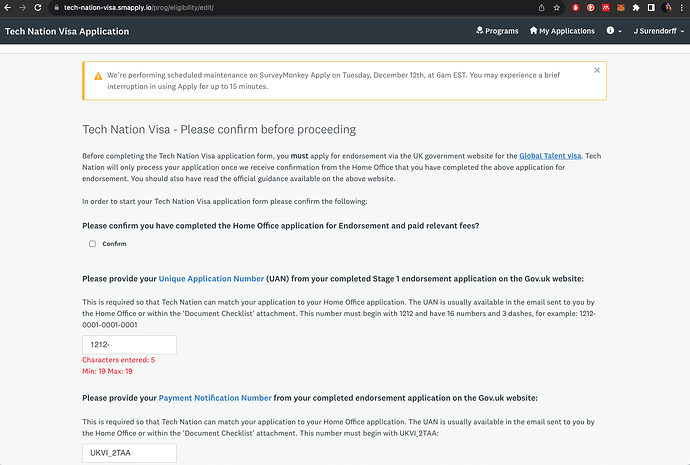This screenshot has width=690, height=465.
Task: Click the lock icon in address bar
Action: click(x=56, y=7)
